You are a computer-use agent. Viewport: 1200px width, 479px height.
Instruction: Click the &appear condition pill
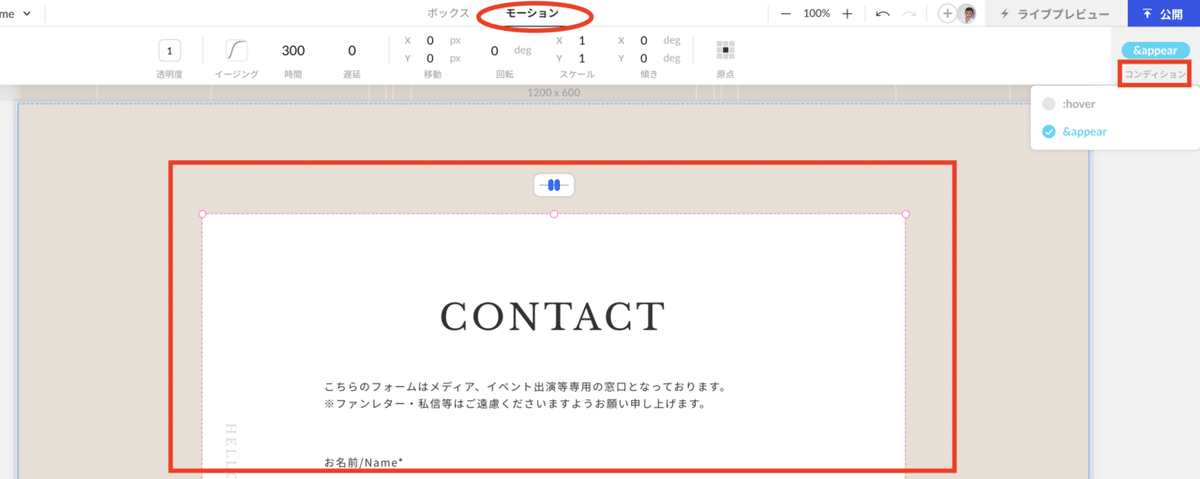coord(1154,50)
